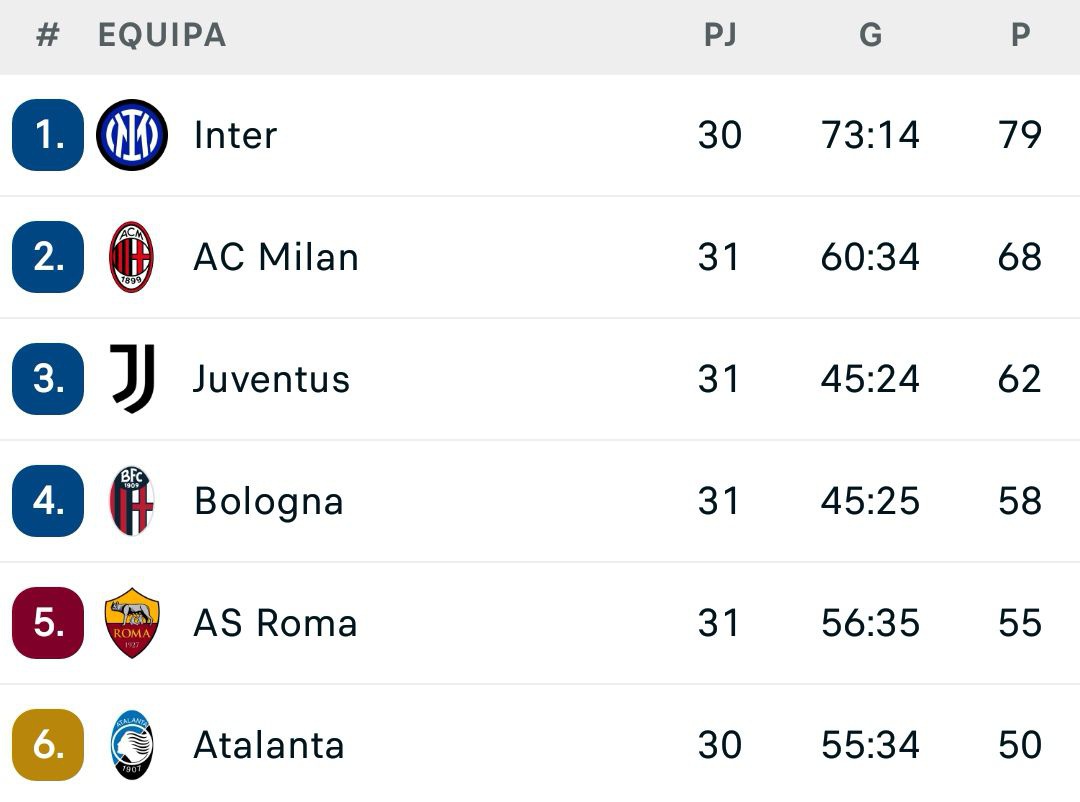Open the Inter team page
This screenshot has width=1080, height=802.
coord(235,134)
